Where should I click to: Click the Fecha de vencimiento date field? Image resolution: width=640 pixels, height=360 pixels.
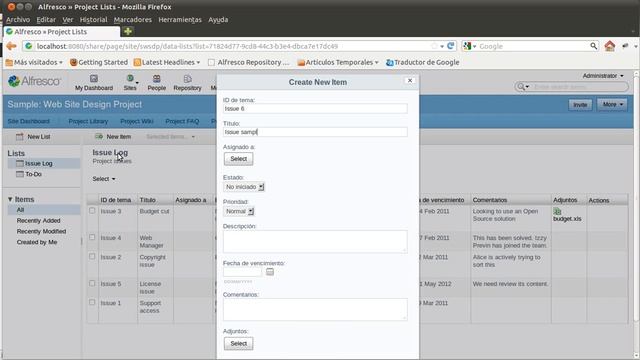click(242, 272)
